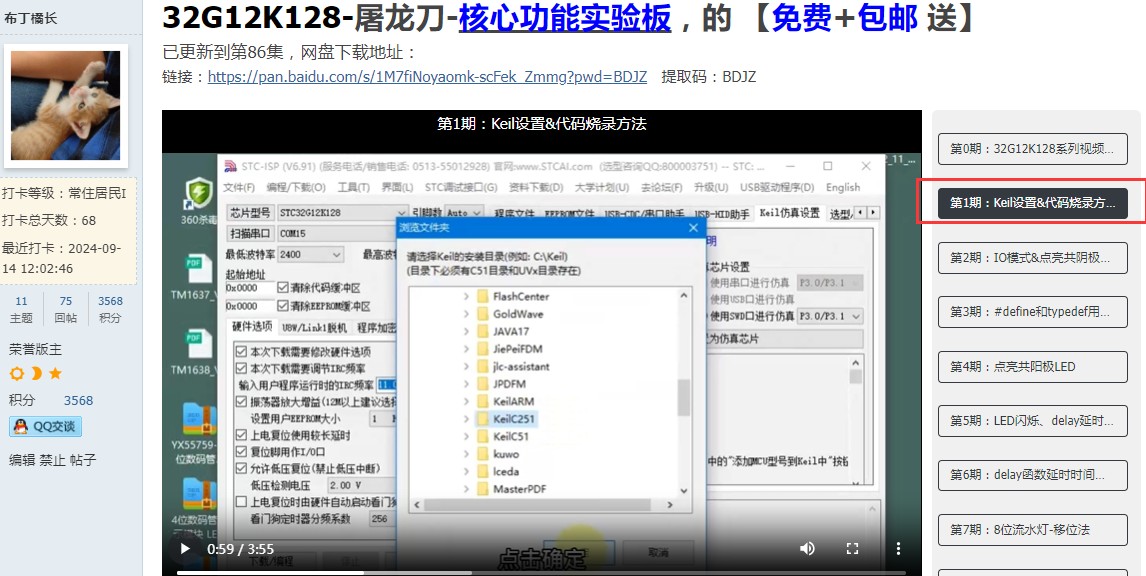Open the COM15 serial port dropdown
1146x576 pixels.
[339, 234]
